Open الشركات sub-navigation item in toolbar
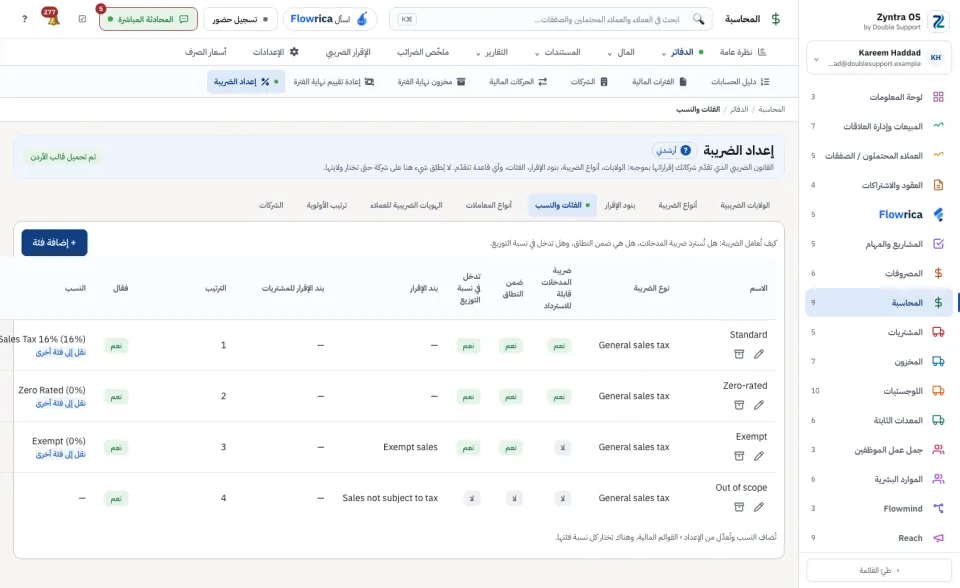Image resolution: width=960 pixels, height=588 pixels. pyautogui.click(x=589, y=81)
